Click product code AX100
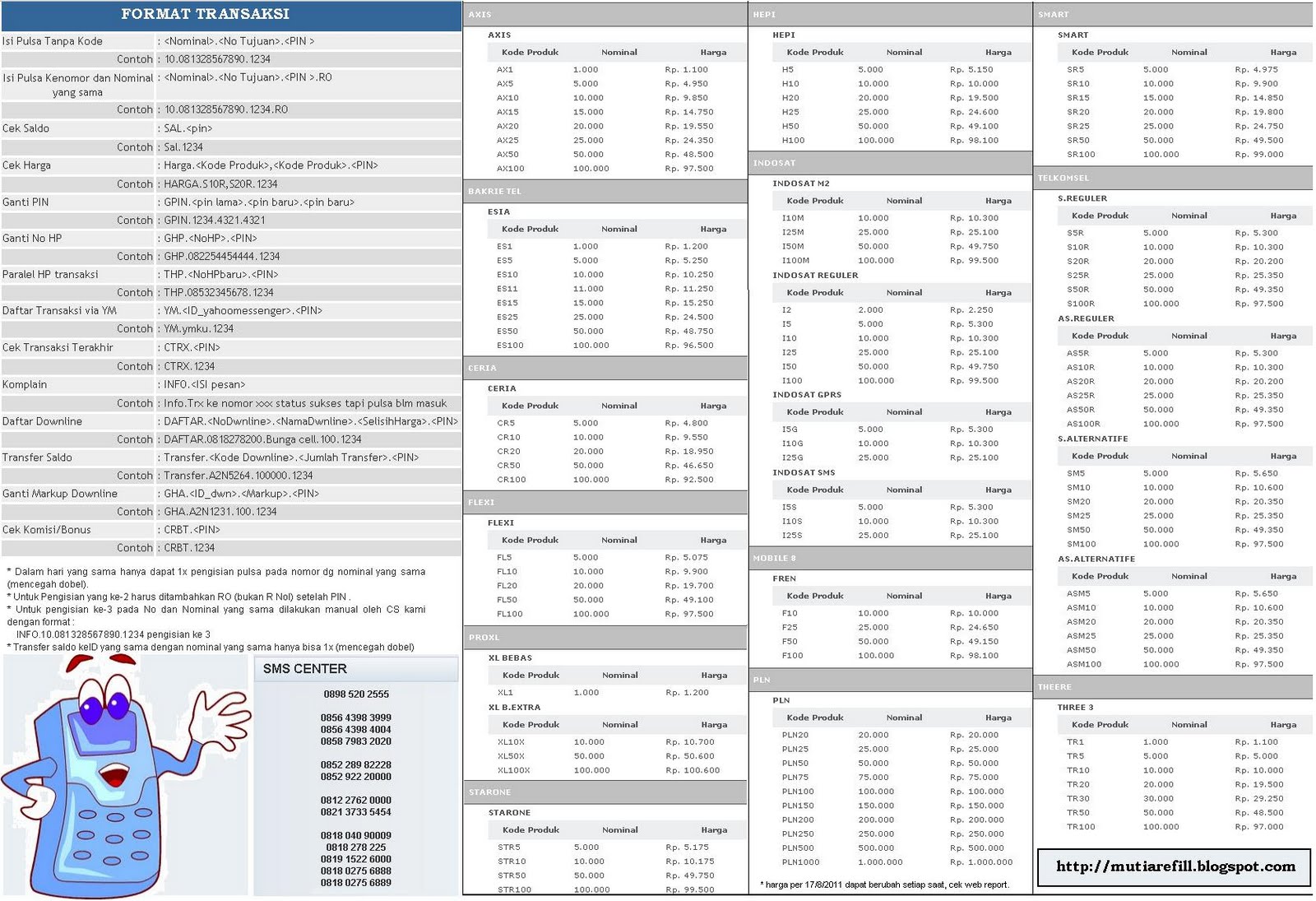The width and height of the screenshot is (1316, 901). coord(510,169)
